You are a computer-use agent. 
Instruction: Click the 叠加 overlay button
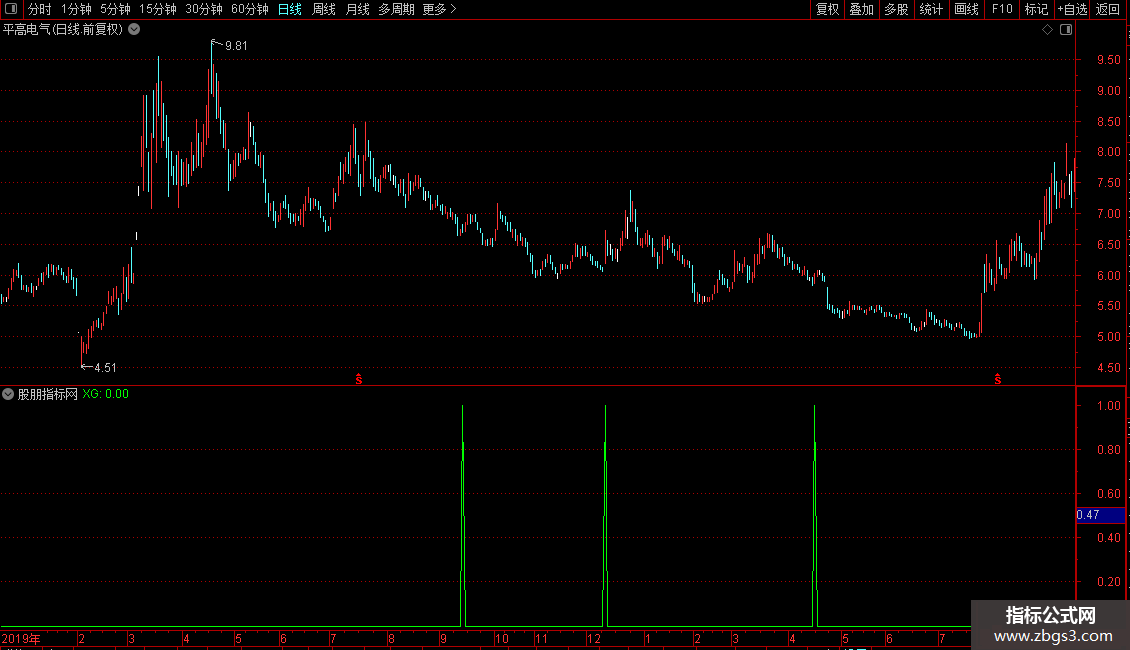[861, 9]
